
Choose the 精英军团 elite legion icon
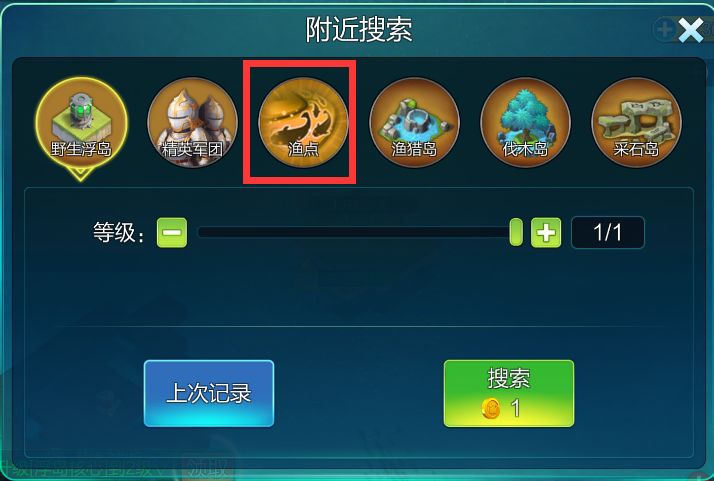point(192,123)
